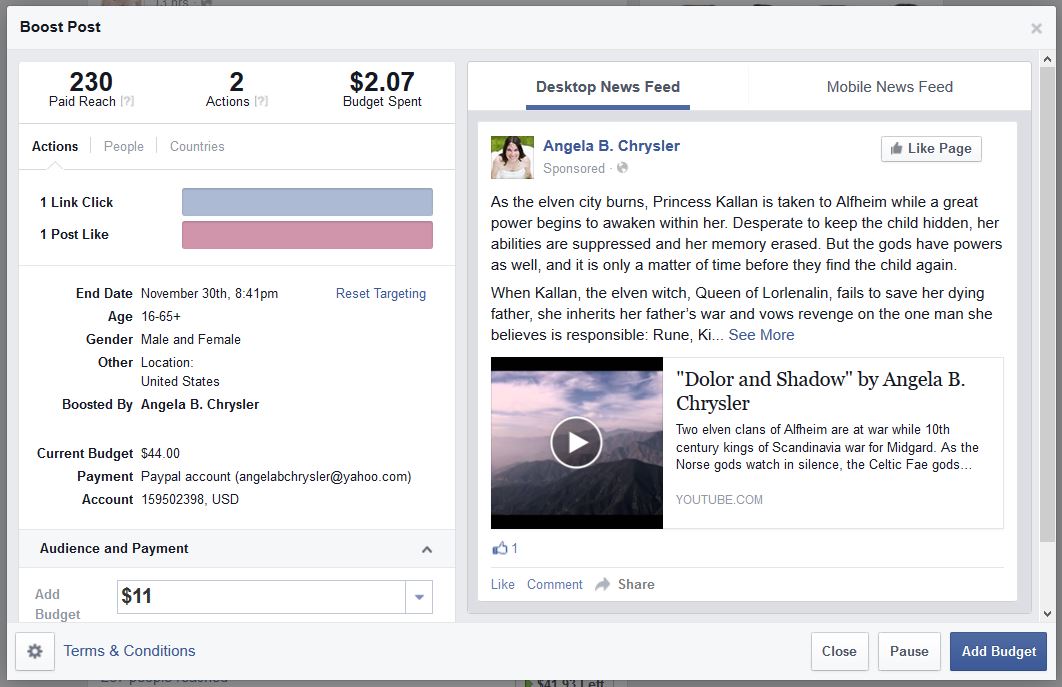This screenshot has height=687, width=1062.
Task: Click the Age 16-65+ value
Action: coord(161,316)
